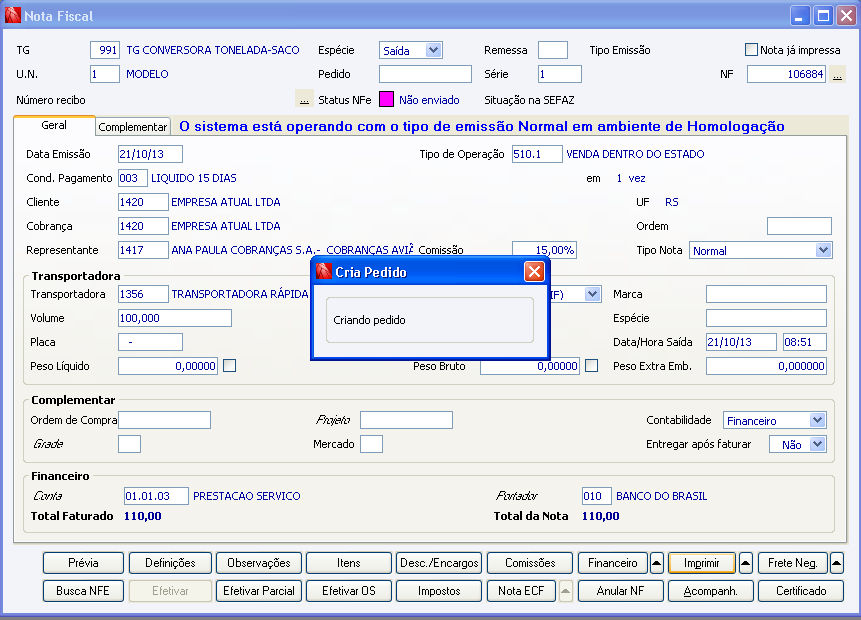Click the Comissão percentage field
Image resolution: width=861 pixels, height=620 pixels.
tap(544, 249)
